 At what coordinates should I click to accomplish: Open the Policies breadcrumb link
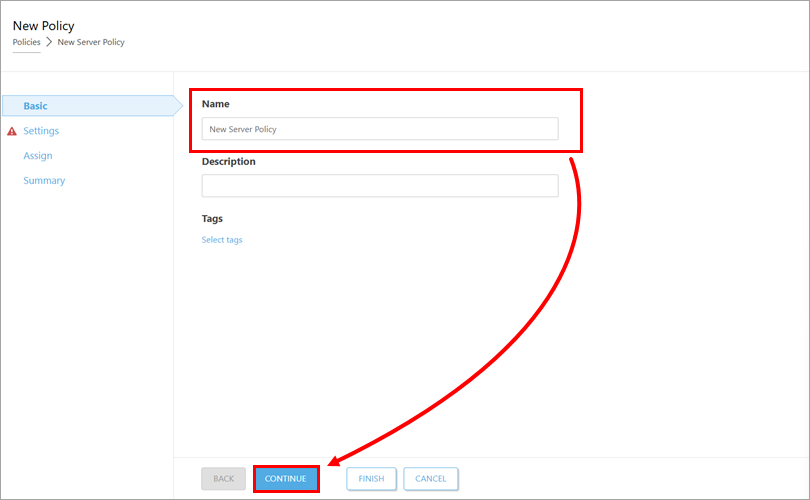click(26, 42)
